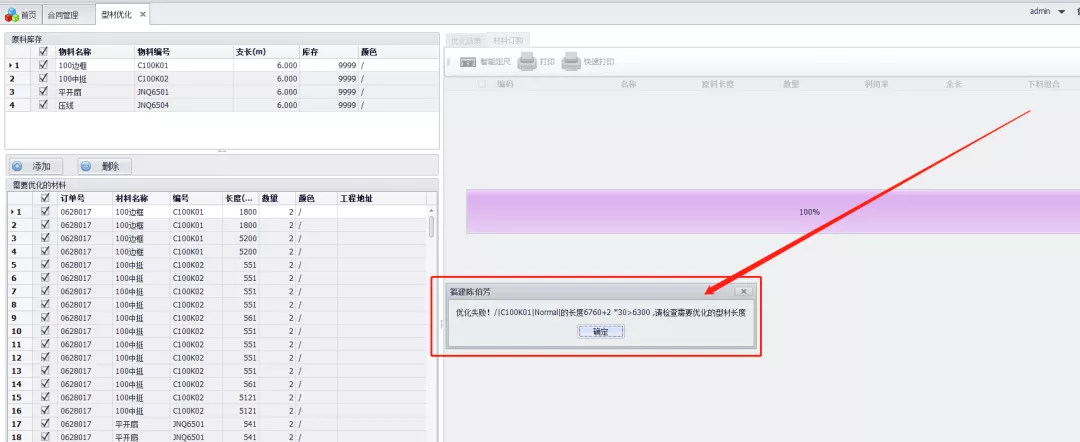This screenshot has height=442, width=1080.
Task: Click the 添加 button
Action: point(37,166)
